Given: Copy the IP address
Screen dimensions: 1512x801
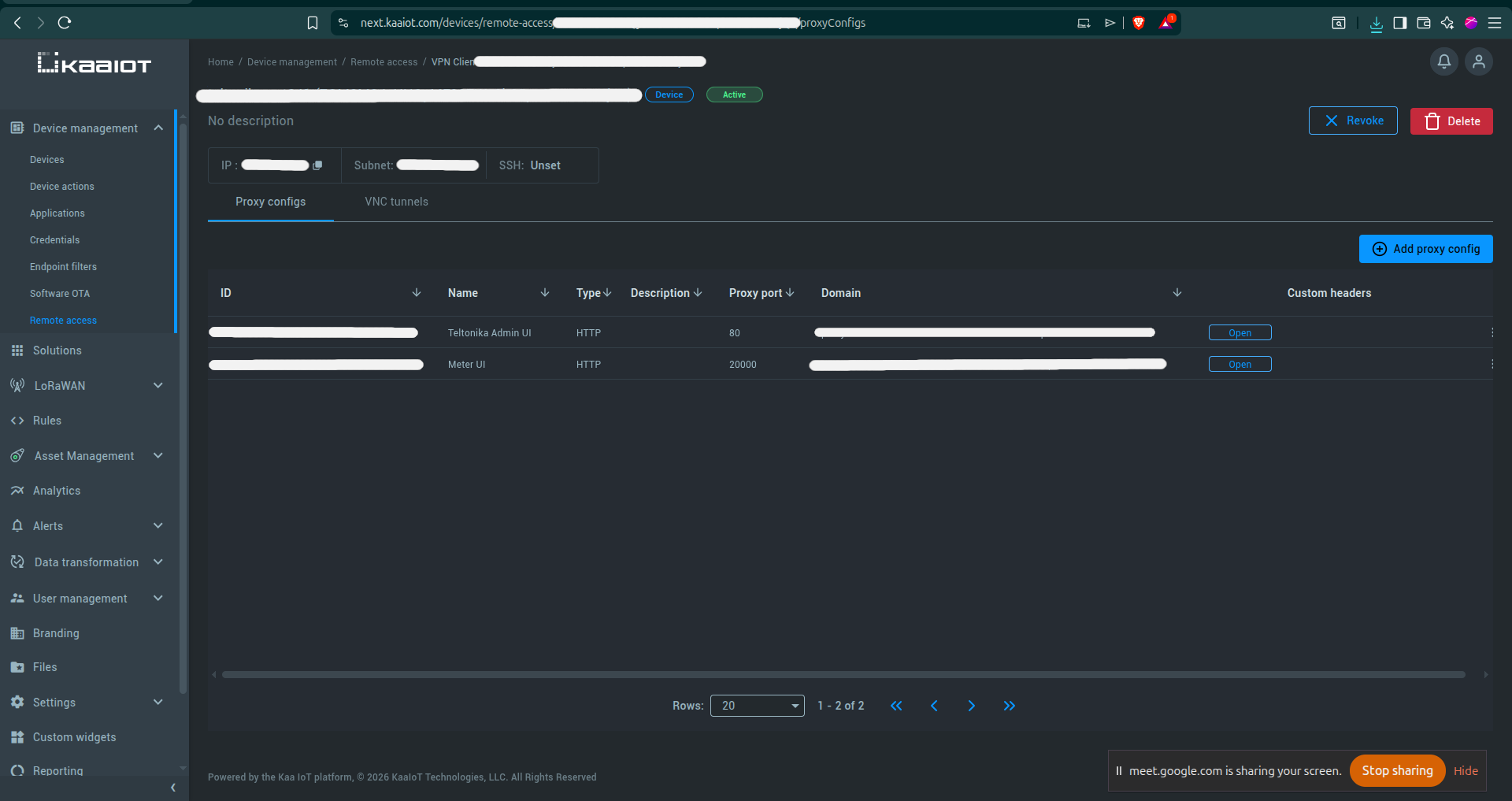Looking at the screenshot, I should pyautogui.click(x=317, y=165).
